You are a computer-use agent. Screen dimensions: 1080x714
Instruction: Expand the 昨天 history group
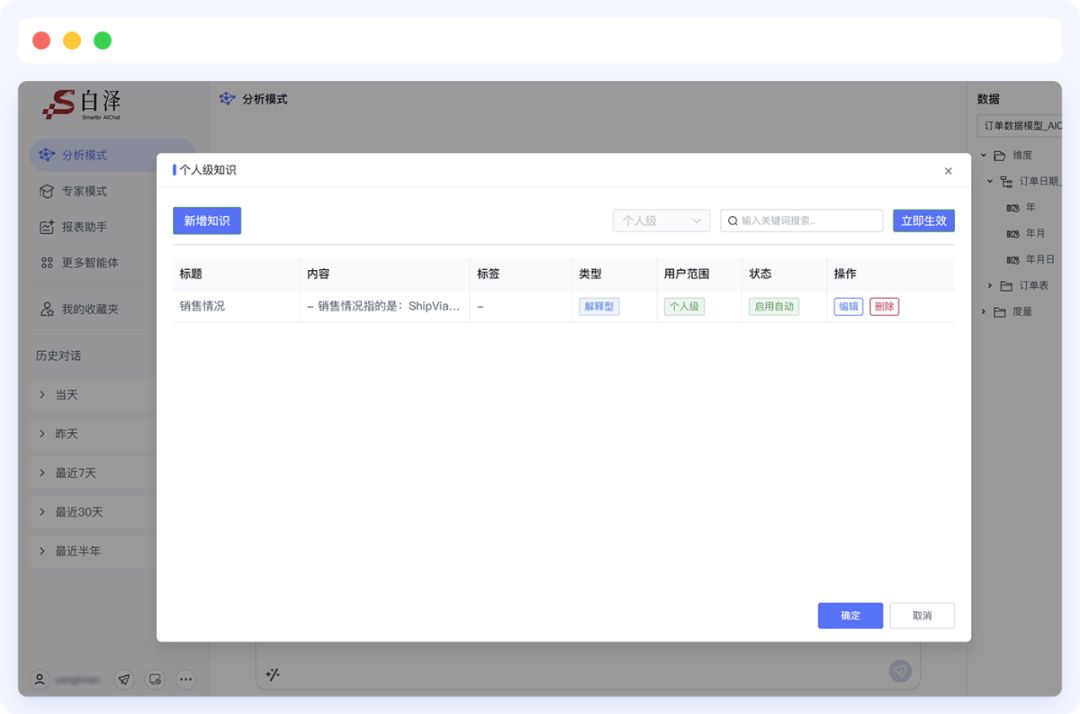(93, 434)
